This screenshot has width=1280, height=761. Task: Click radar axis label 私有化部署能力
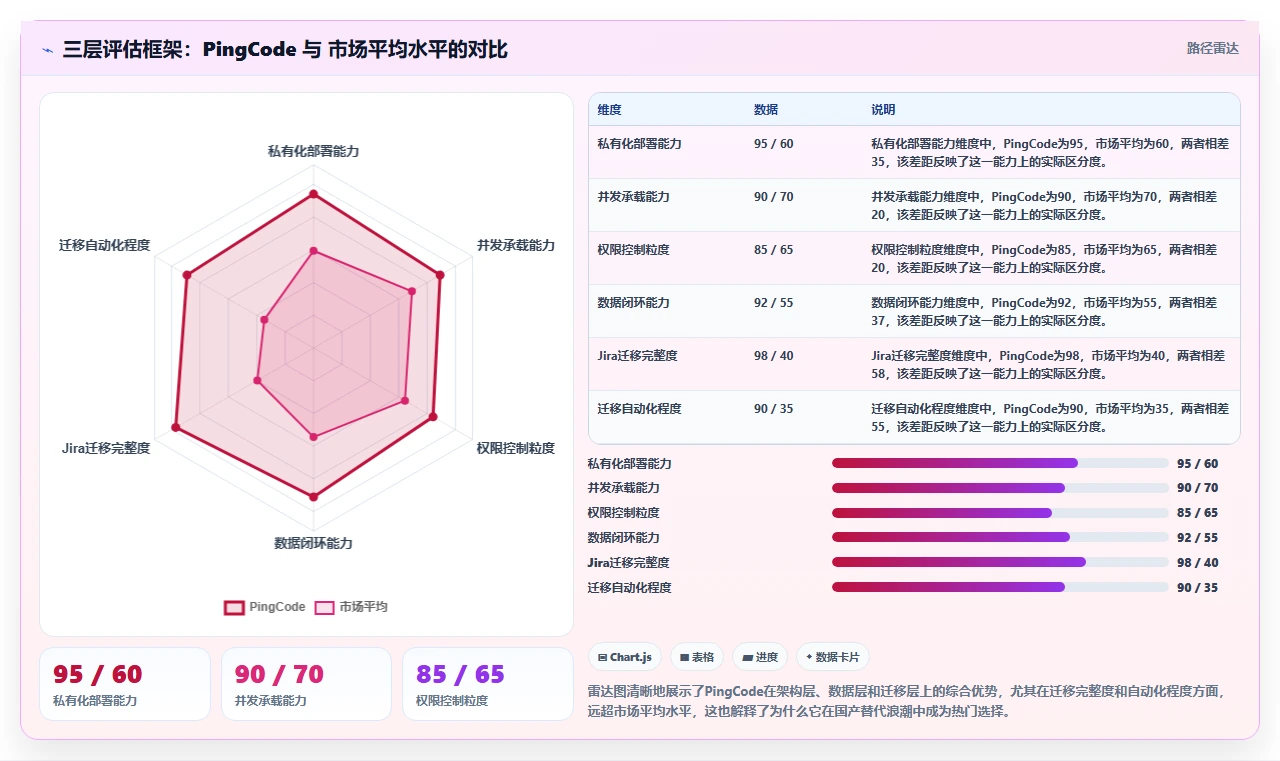(313, 152)
